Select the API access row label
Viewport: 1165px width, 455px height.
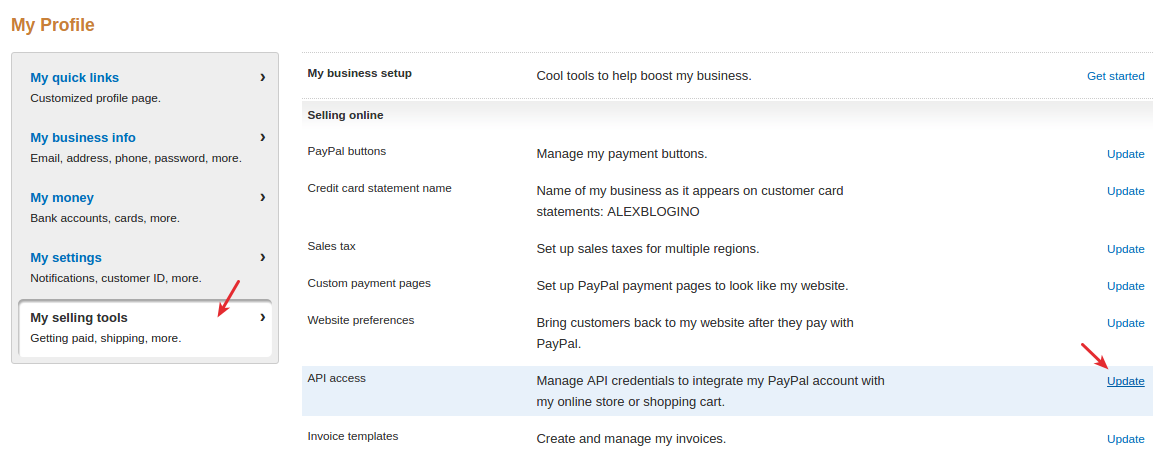(x=337, y=378)
